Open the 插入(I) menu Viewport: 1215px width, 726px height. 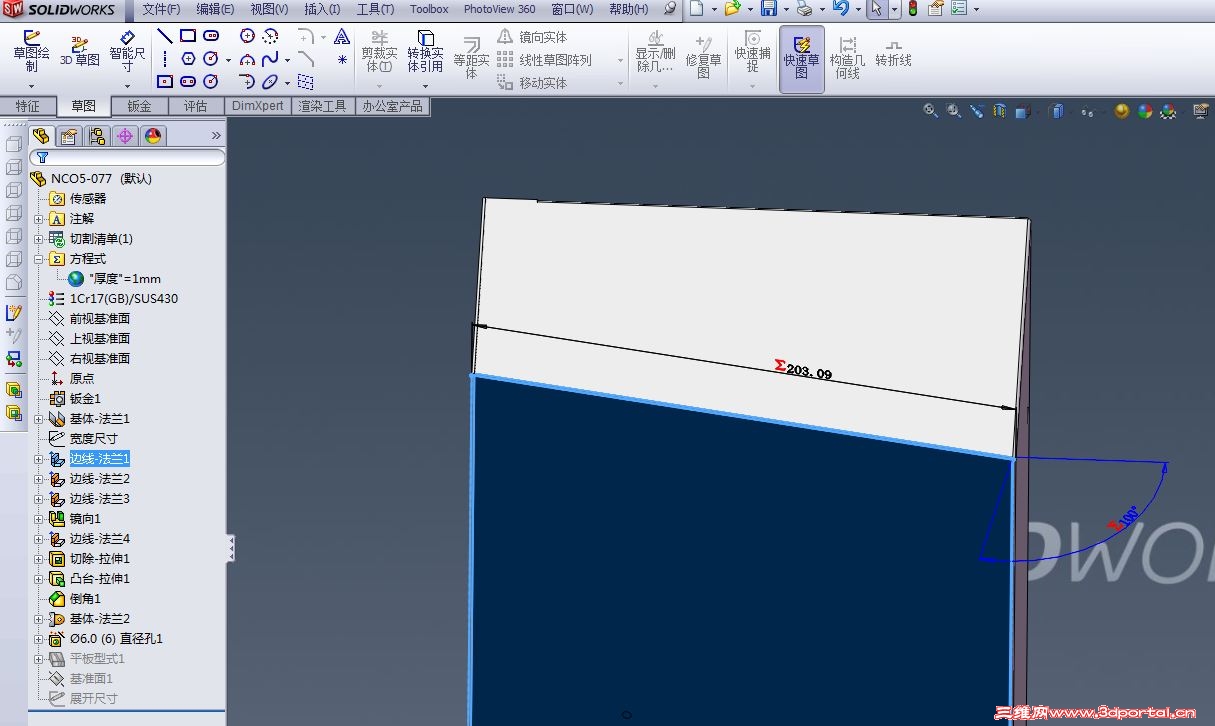tap(322, 9)
